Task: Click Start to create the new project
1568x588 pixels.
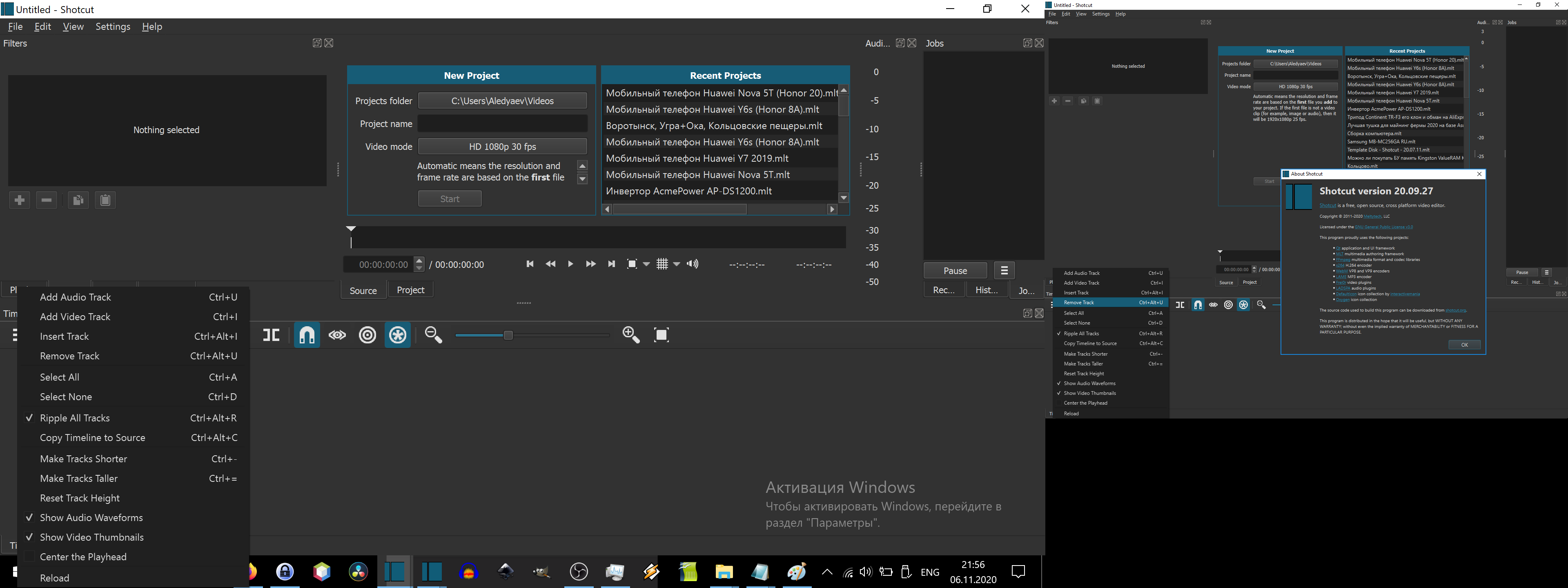Action: tap(450, 198)
